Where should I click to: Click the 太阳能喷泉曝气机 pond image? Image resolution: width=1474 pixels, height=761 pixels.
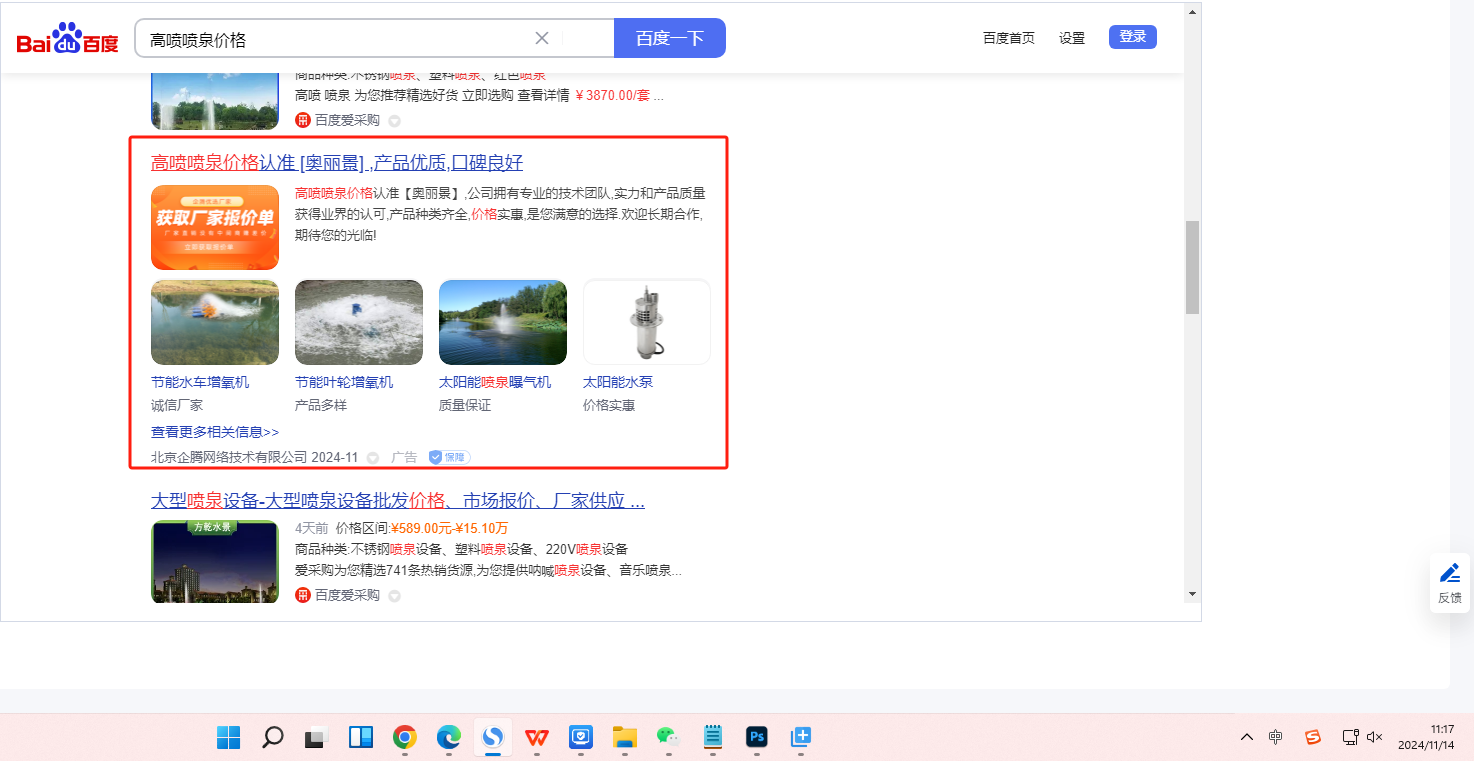(503, 322)
